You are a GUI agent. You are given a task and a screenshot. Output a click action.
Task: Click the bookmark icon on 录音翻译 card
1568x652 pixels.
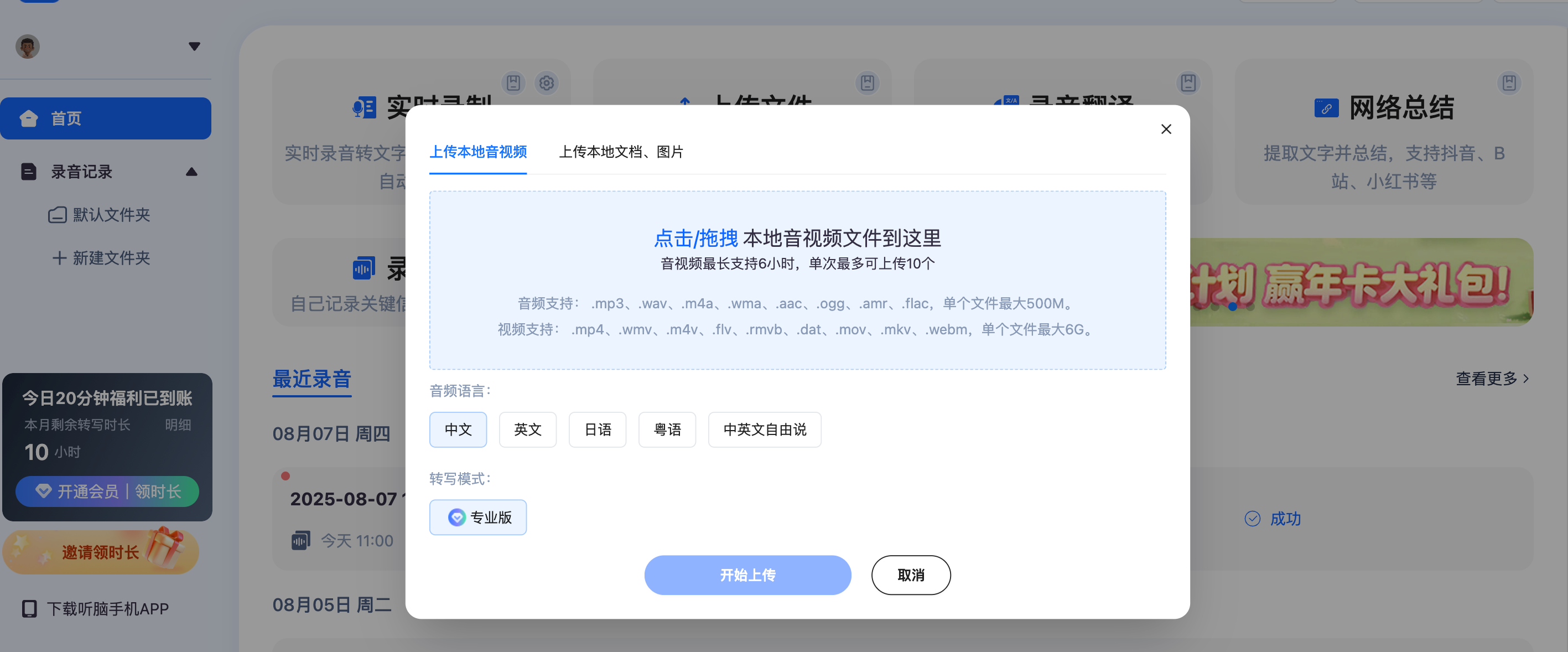click(x=1188, y=83)
